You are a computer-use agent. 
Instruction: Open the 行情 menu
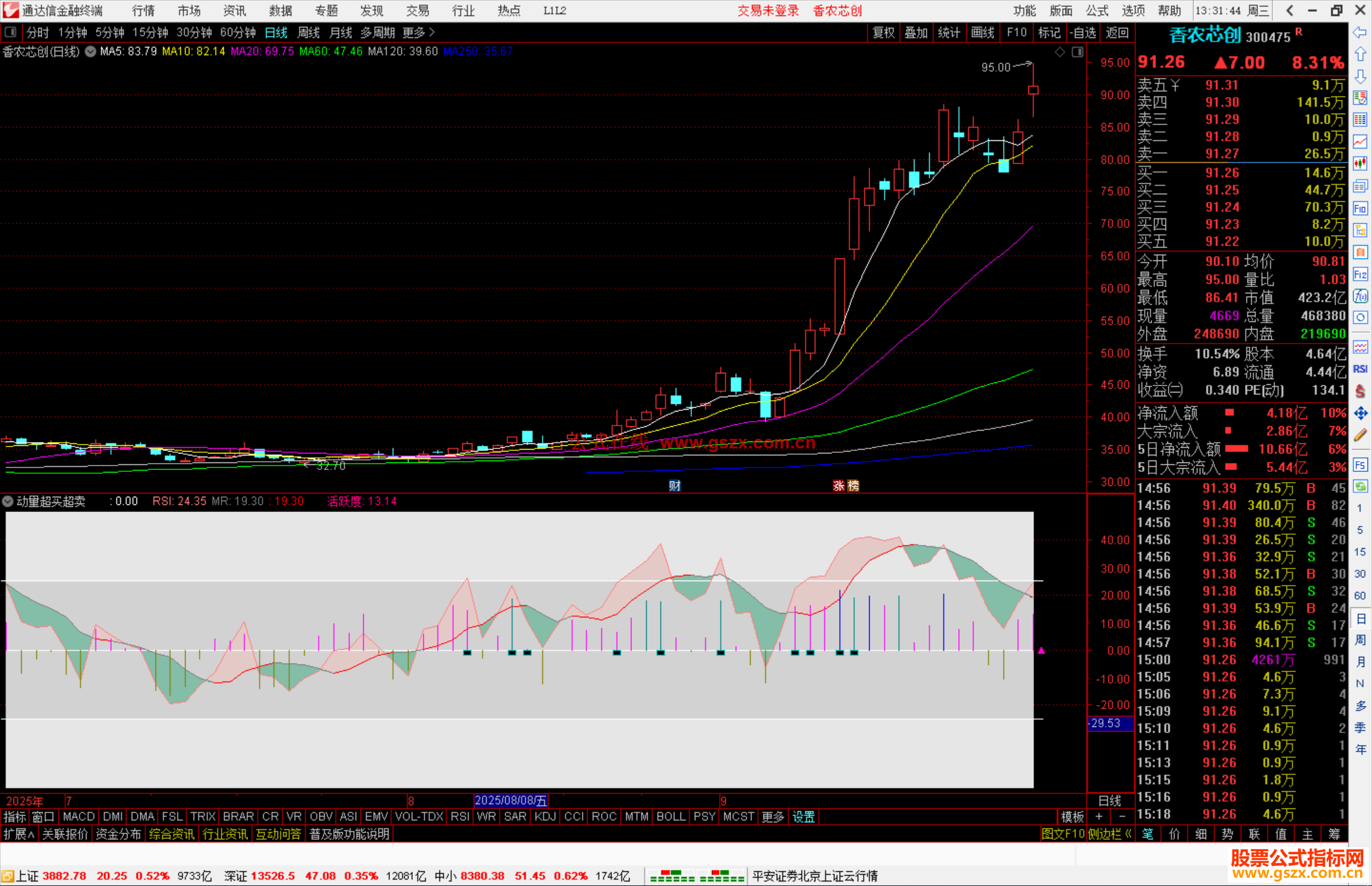pyautogui.click(x=144, y=11)
